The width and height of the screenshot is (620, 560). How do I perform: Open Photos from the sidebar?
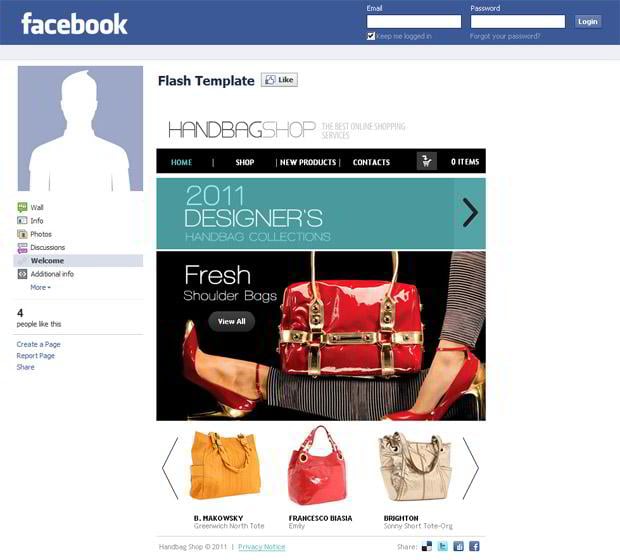[x=41, y=234]
